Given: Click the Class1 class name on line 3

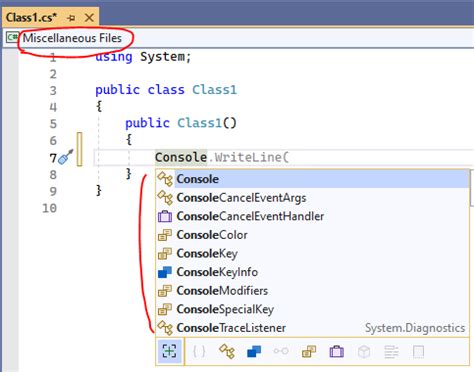Looking at the screenshot, I should 214,90.
